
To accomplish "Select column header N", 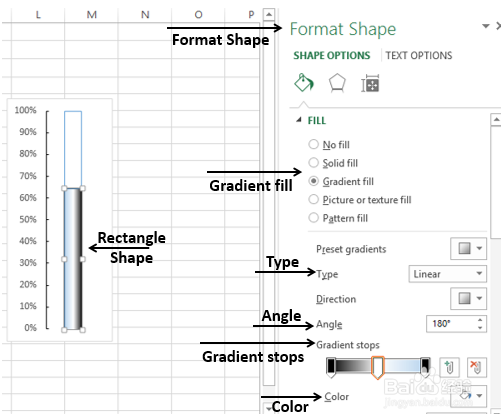I will pyautogui.click(x=145, y=14).
